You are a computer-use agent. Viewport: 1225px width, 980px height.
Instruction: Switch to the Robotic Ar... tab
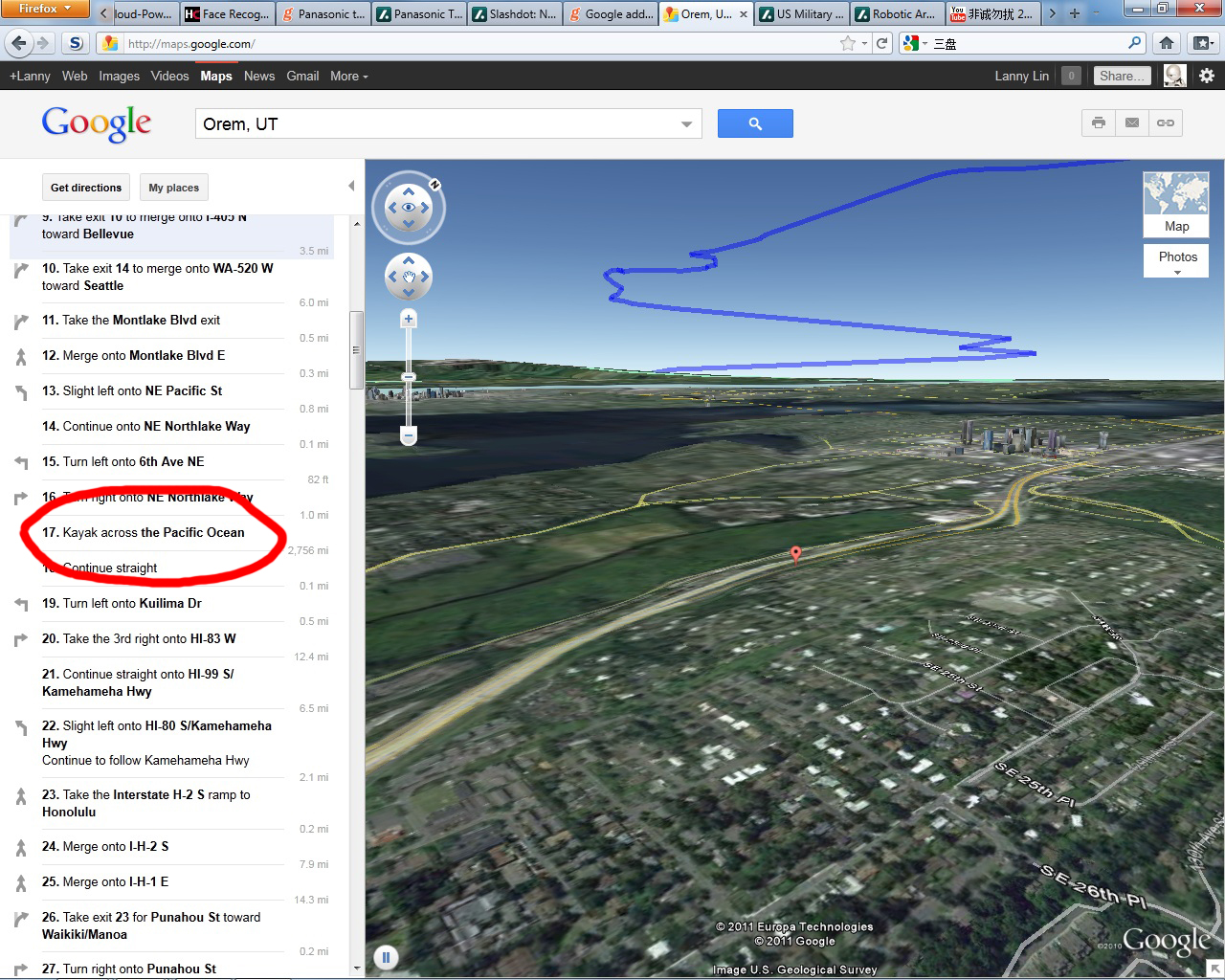pyautogui.click(x=898, y=13)
